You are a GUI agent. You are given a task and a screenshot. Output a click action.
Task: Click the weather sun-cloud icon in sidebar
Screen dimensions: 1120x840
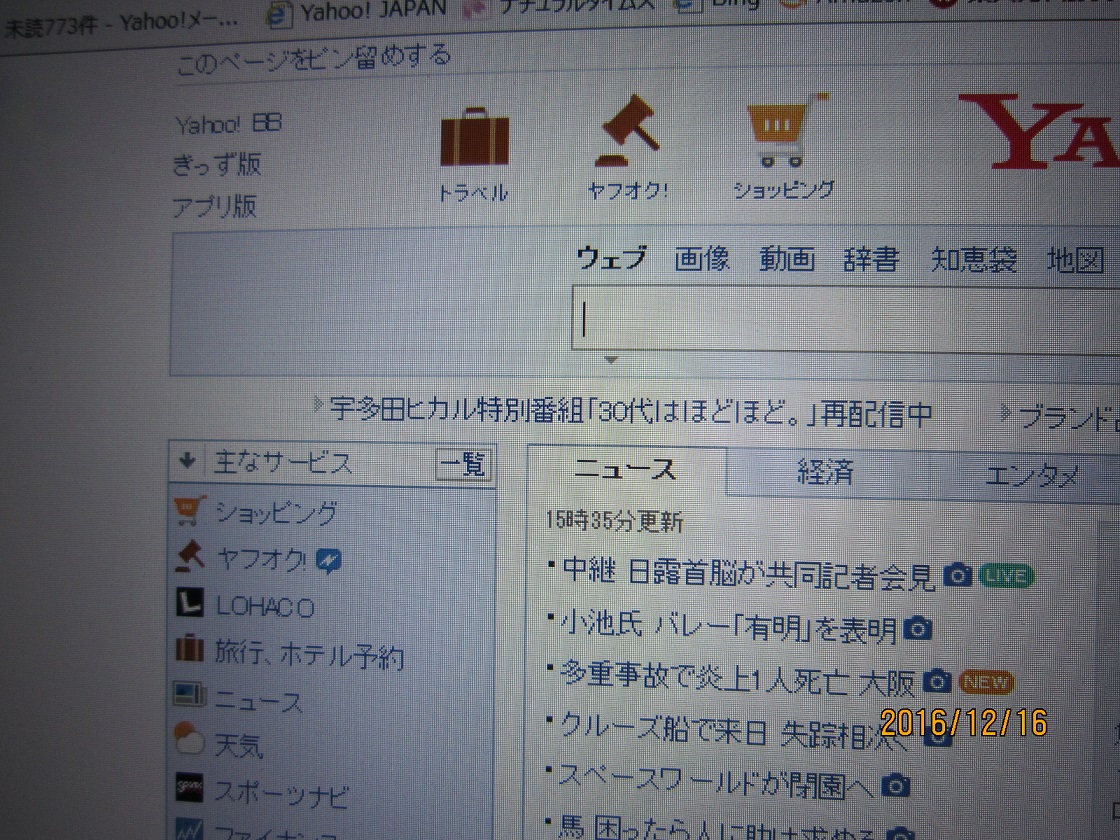pos(189,741)
